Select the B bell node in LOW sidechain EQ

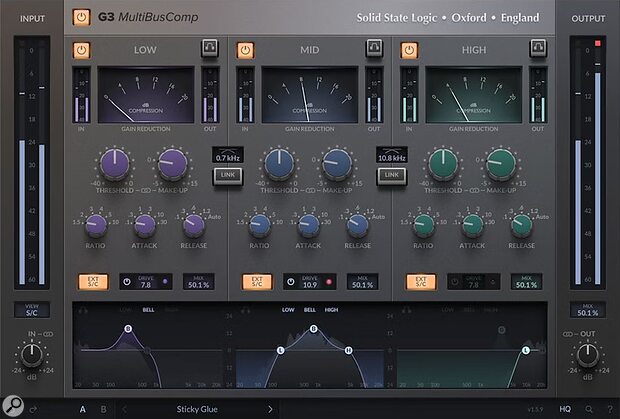(128, 328)
